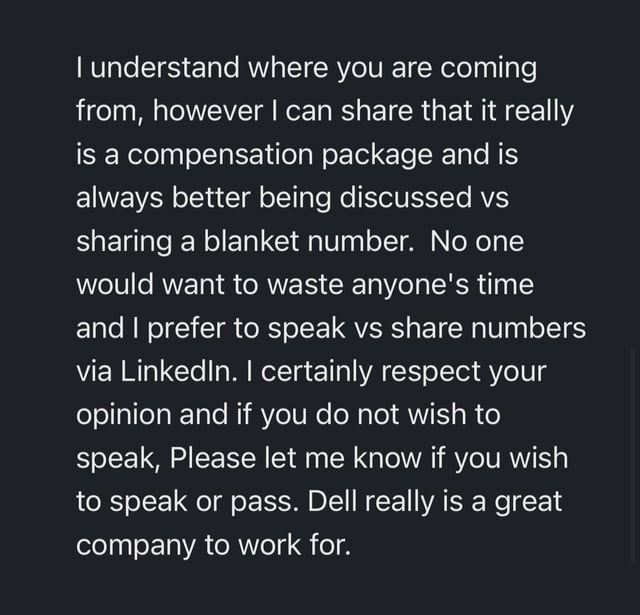
Task: Click the word "Dell" in the message
Action: (332, 501)
